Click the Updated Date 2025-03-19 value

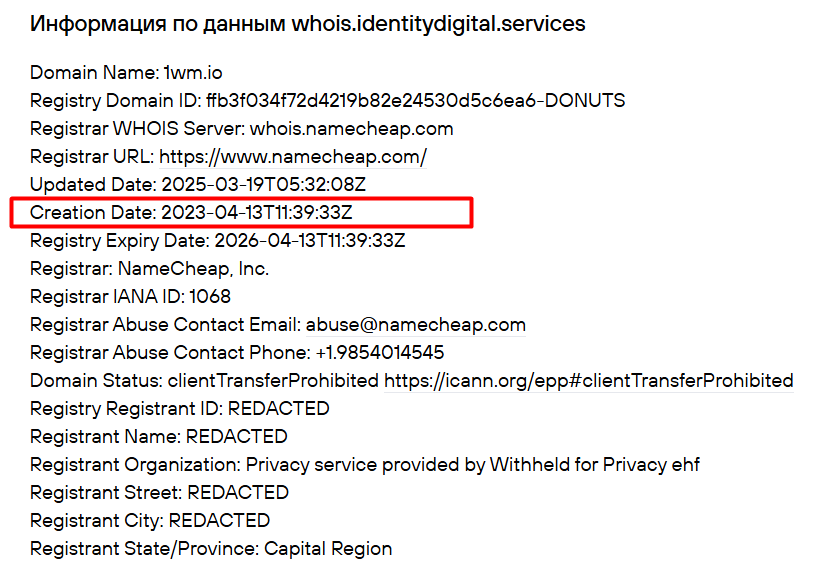pyautogui.click(x=264, y=185)
